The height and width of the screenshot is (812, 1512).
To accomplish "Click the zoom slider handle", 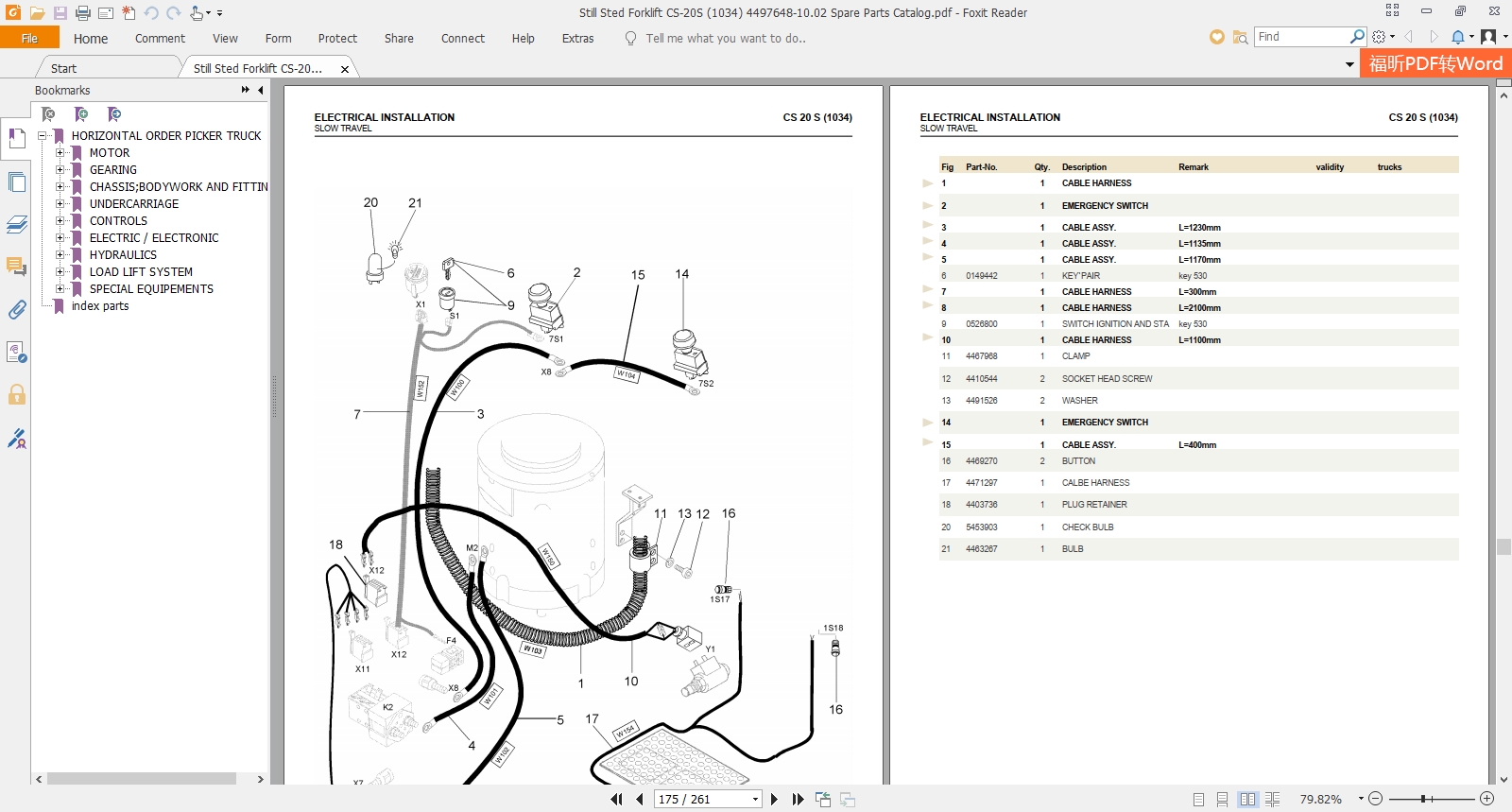I will [1423, 799].
